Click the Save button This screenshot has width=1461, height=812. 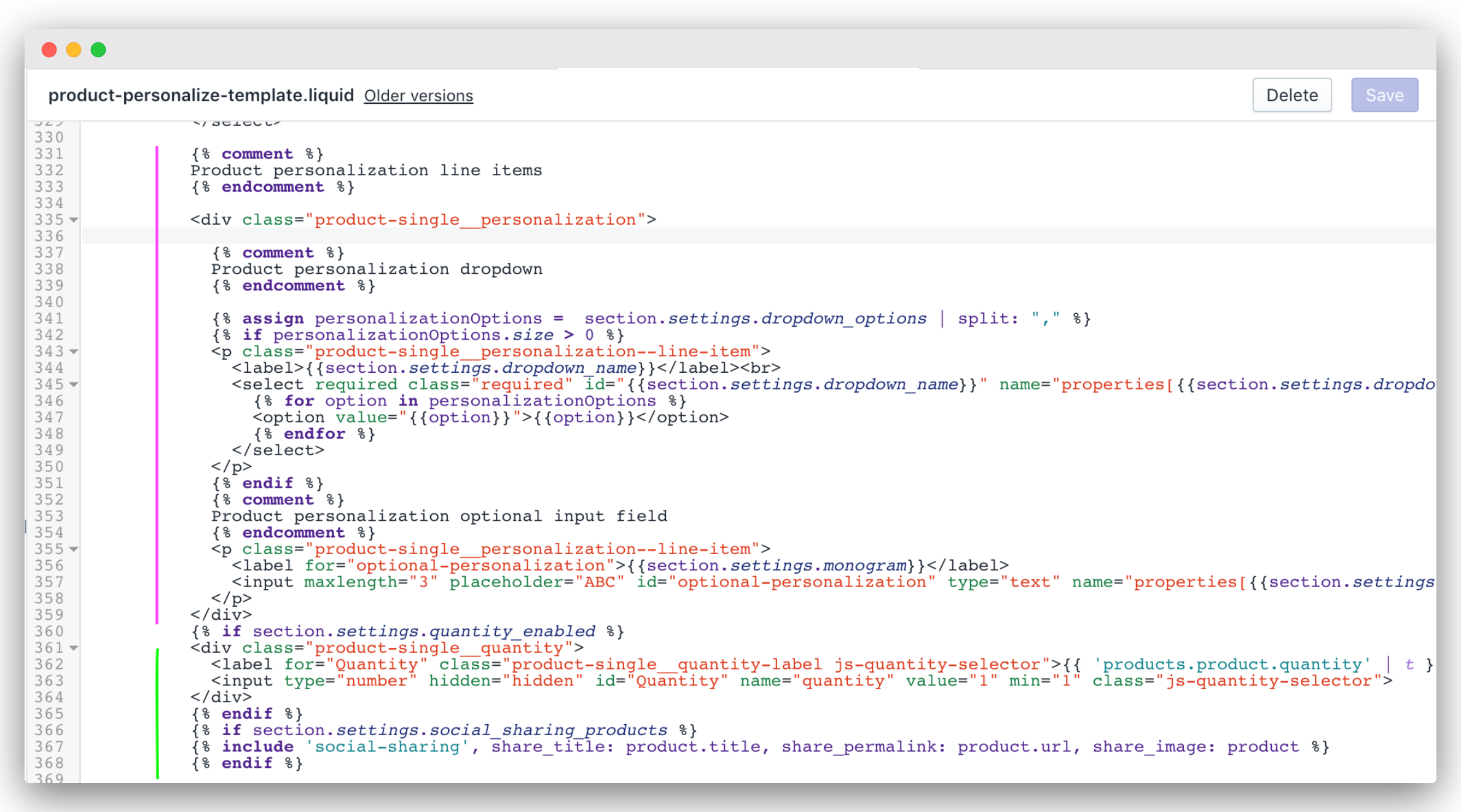coord(1384,95)
